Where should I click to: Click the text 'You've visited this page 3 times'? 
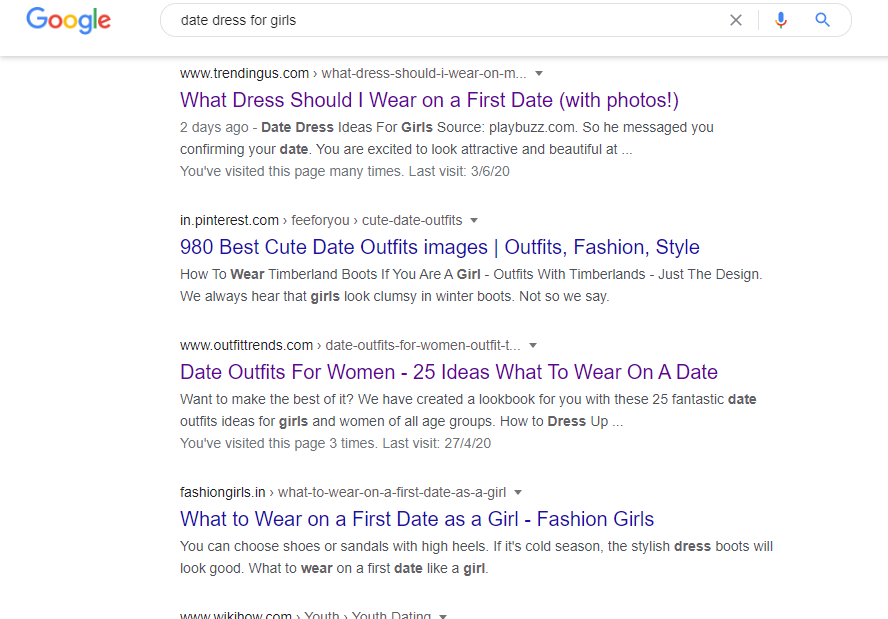point(278,443)
